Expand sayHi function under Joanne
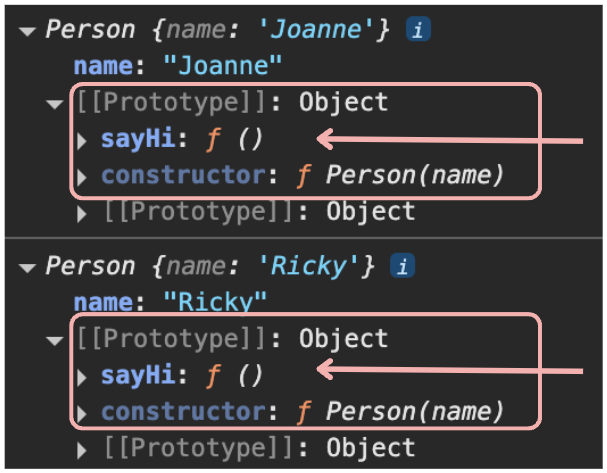The width and height of the screenshot is (607, 473). point(82,141)
